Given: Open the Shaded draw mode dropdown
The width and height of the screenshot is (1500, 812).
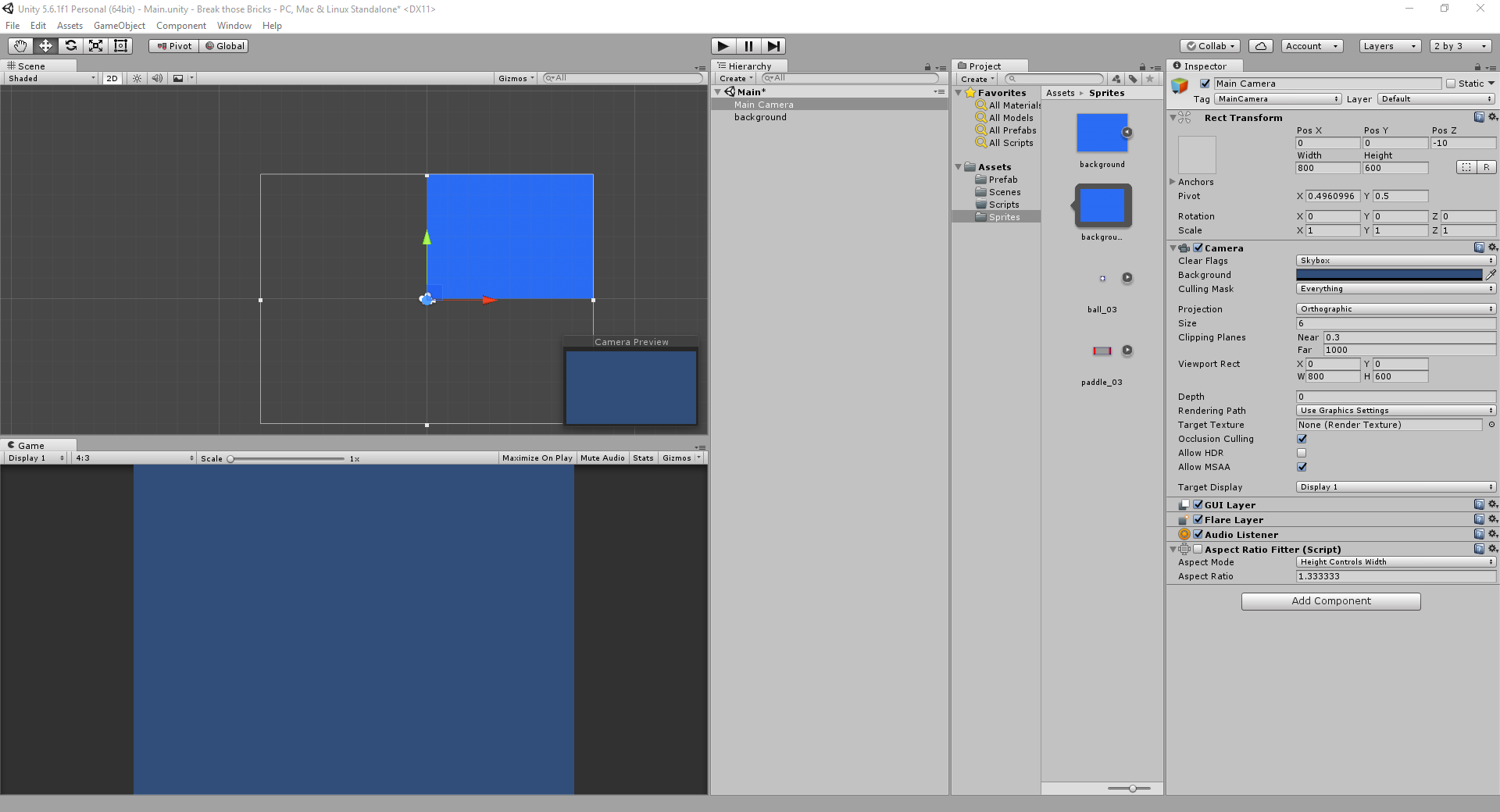Looking at the screenshot, I should pyautogui.click(x=52, y=78).
